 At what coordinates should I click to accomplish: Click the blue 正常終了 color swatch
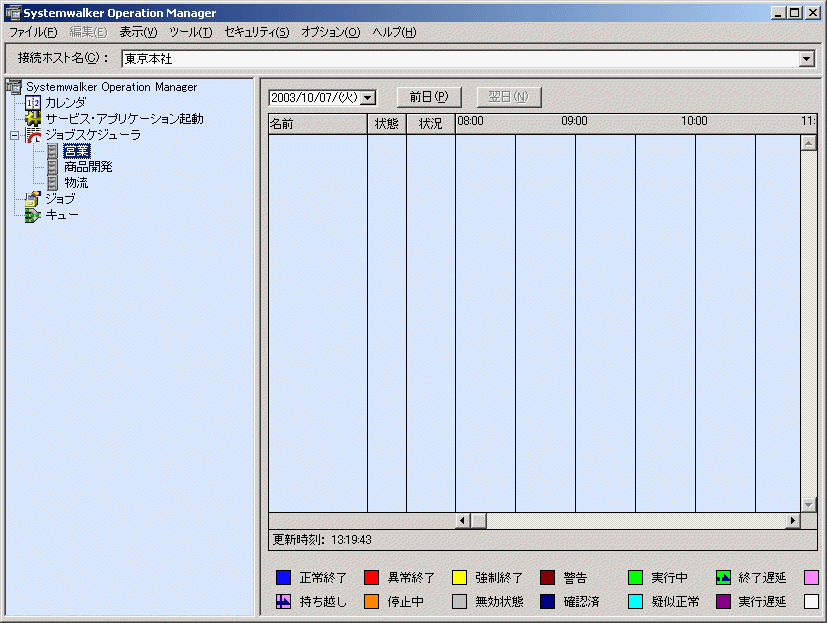pyautogui.click(x=283, y=578)
